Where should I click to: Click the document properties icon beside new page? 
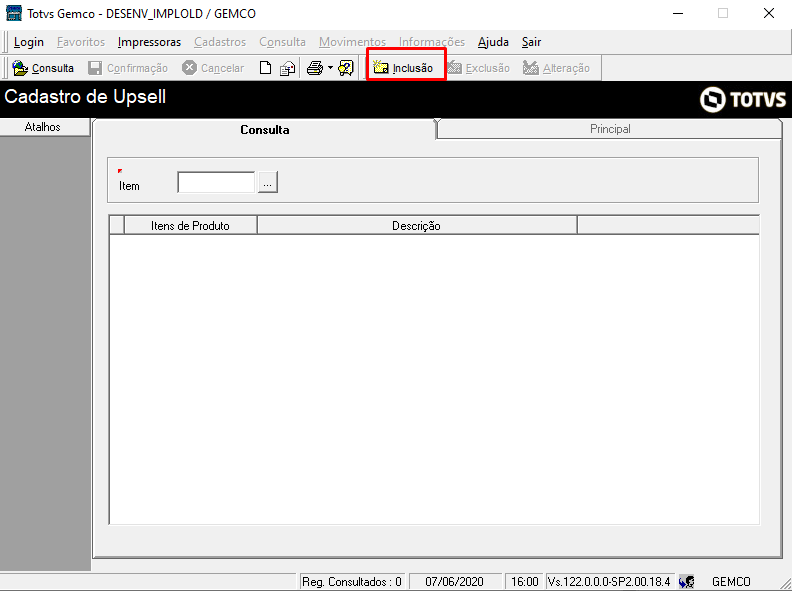287,68
